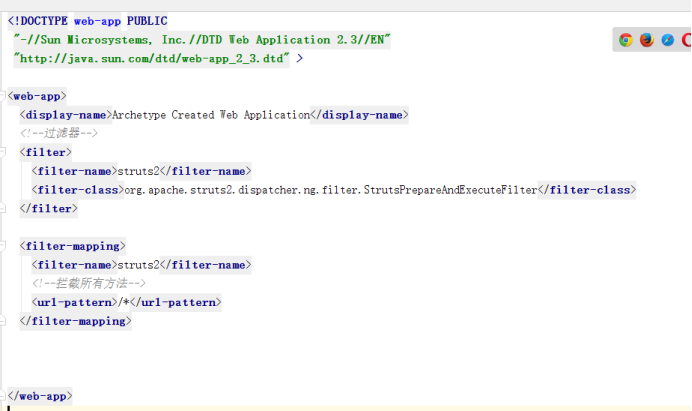The height and width of the screenshot is (411, 692).
Task: Click the comment "<!--拦截所有方法-->"
Action: point(88,283)
